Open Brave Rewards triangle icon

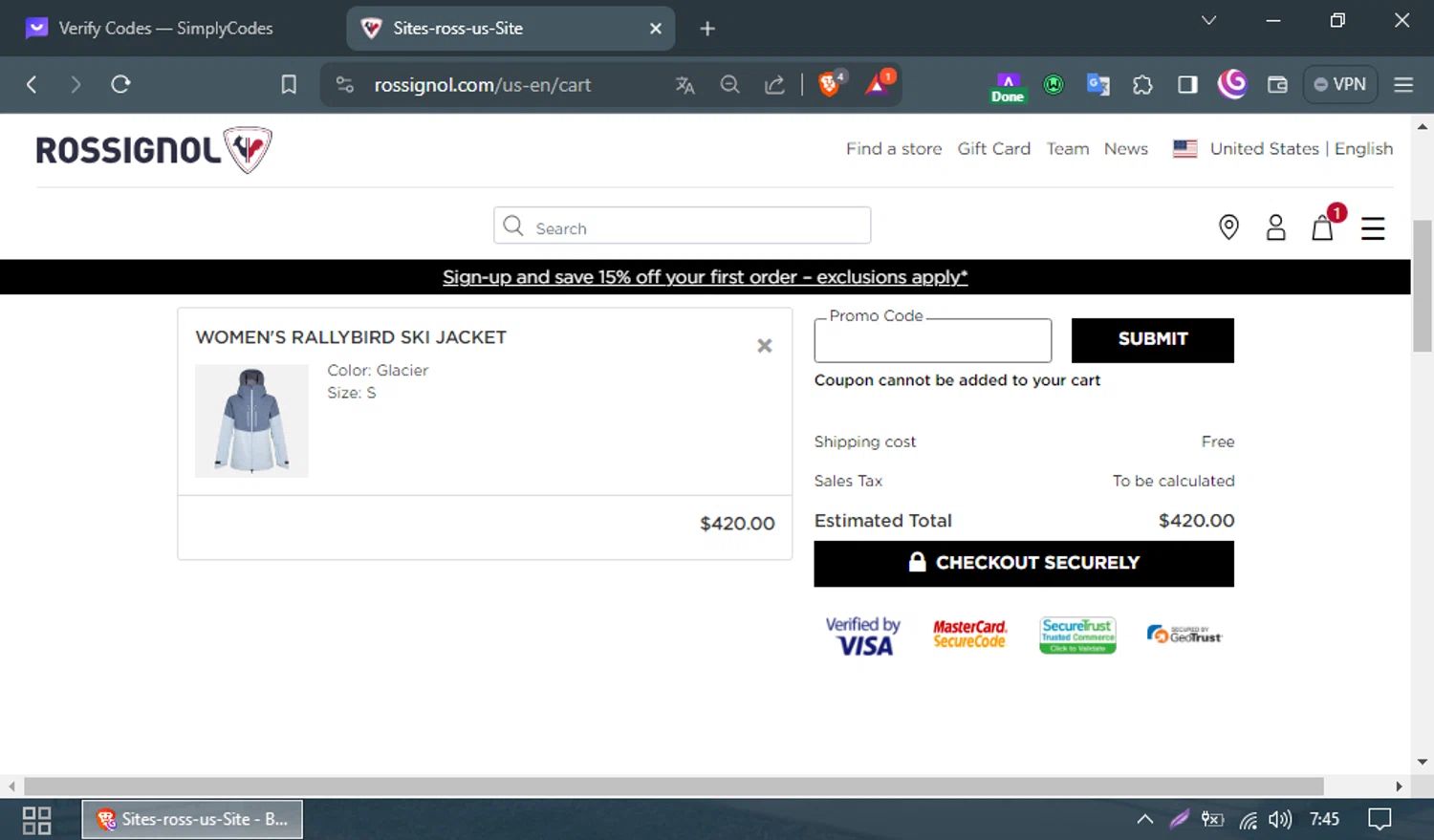(x=879, y=84)
